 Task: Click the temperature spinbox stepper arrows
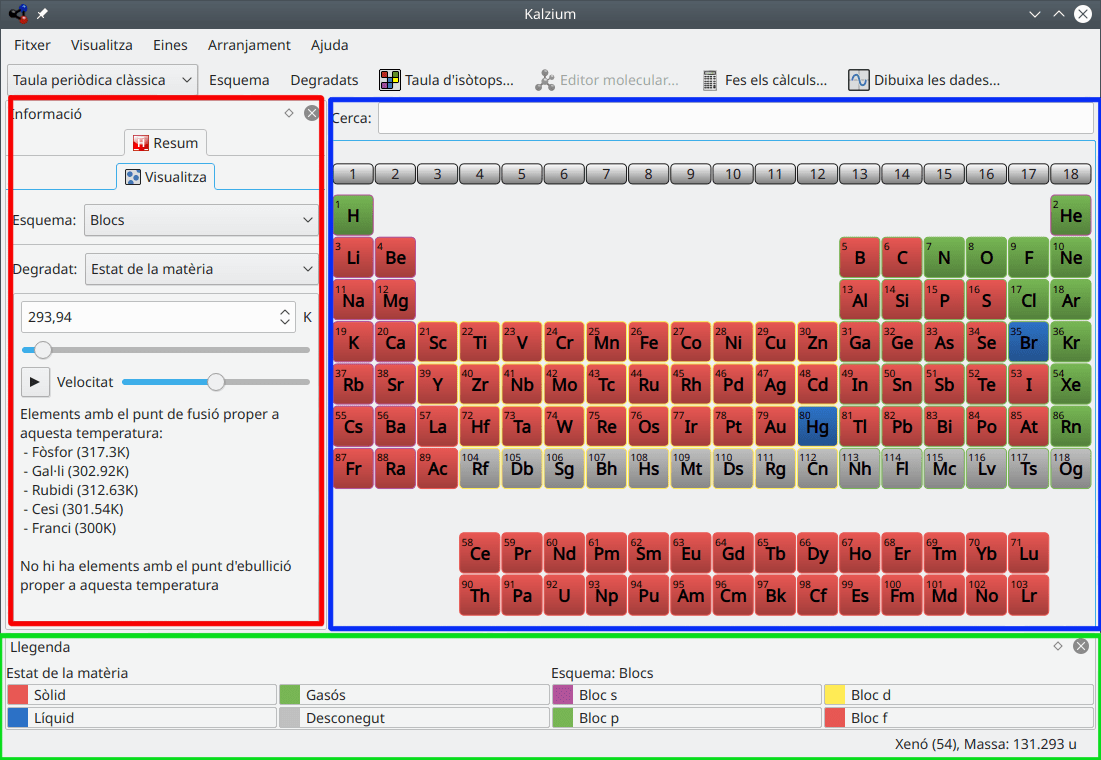(285, 318)
